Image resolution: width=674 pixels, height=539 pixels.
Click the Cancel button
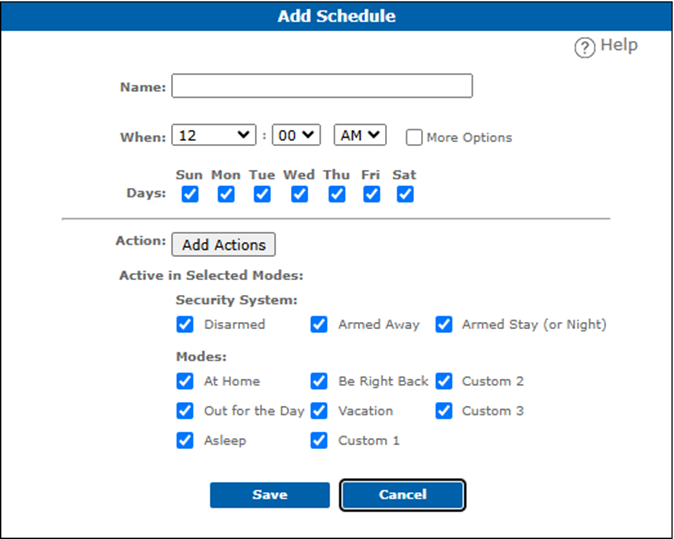402,495
